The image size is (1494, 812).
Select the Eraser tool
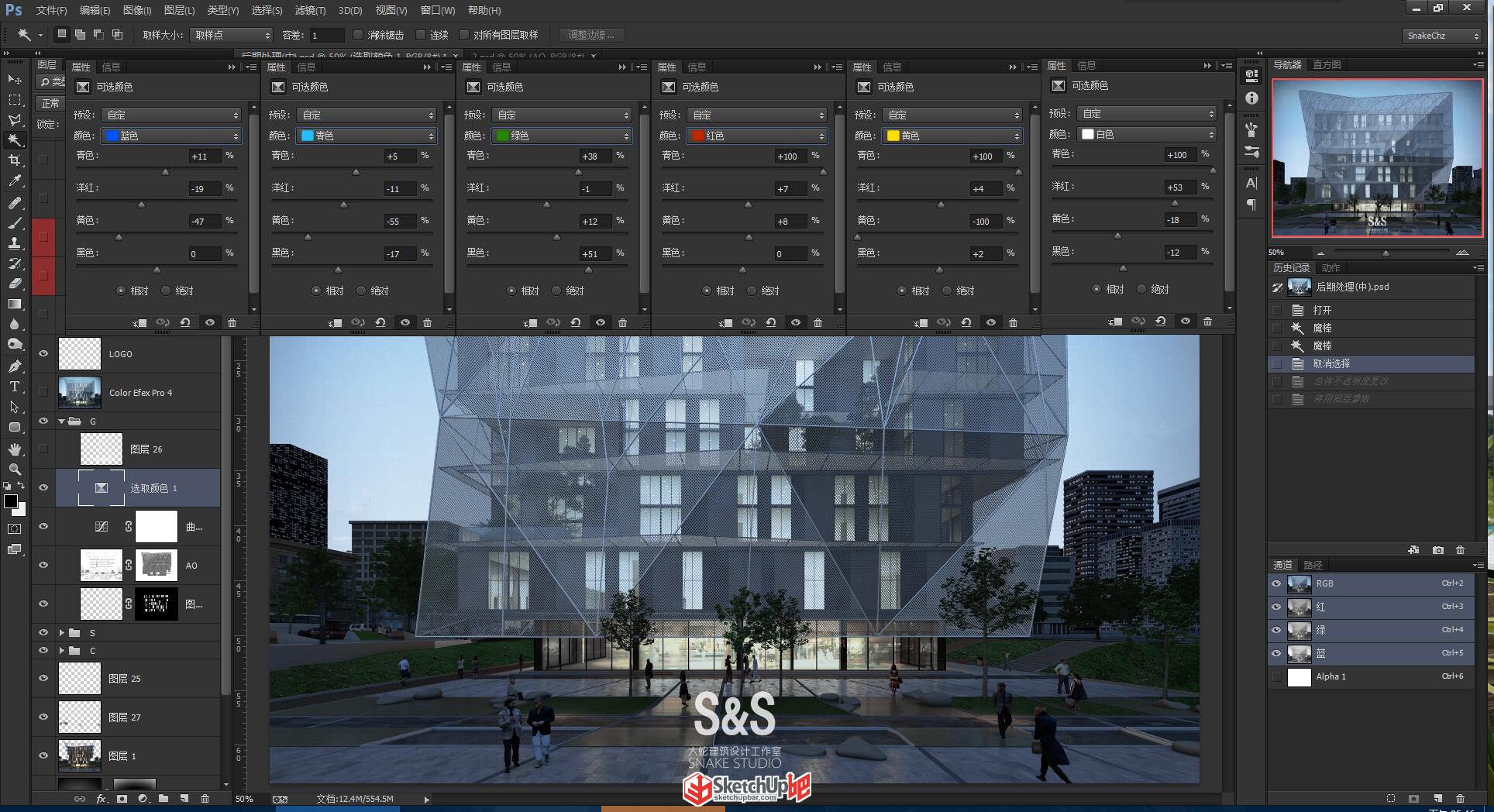tap(15, 284)
